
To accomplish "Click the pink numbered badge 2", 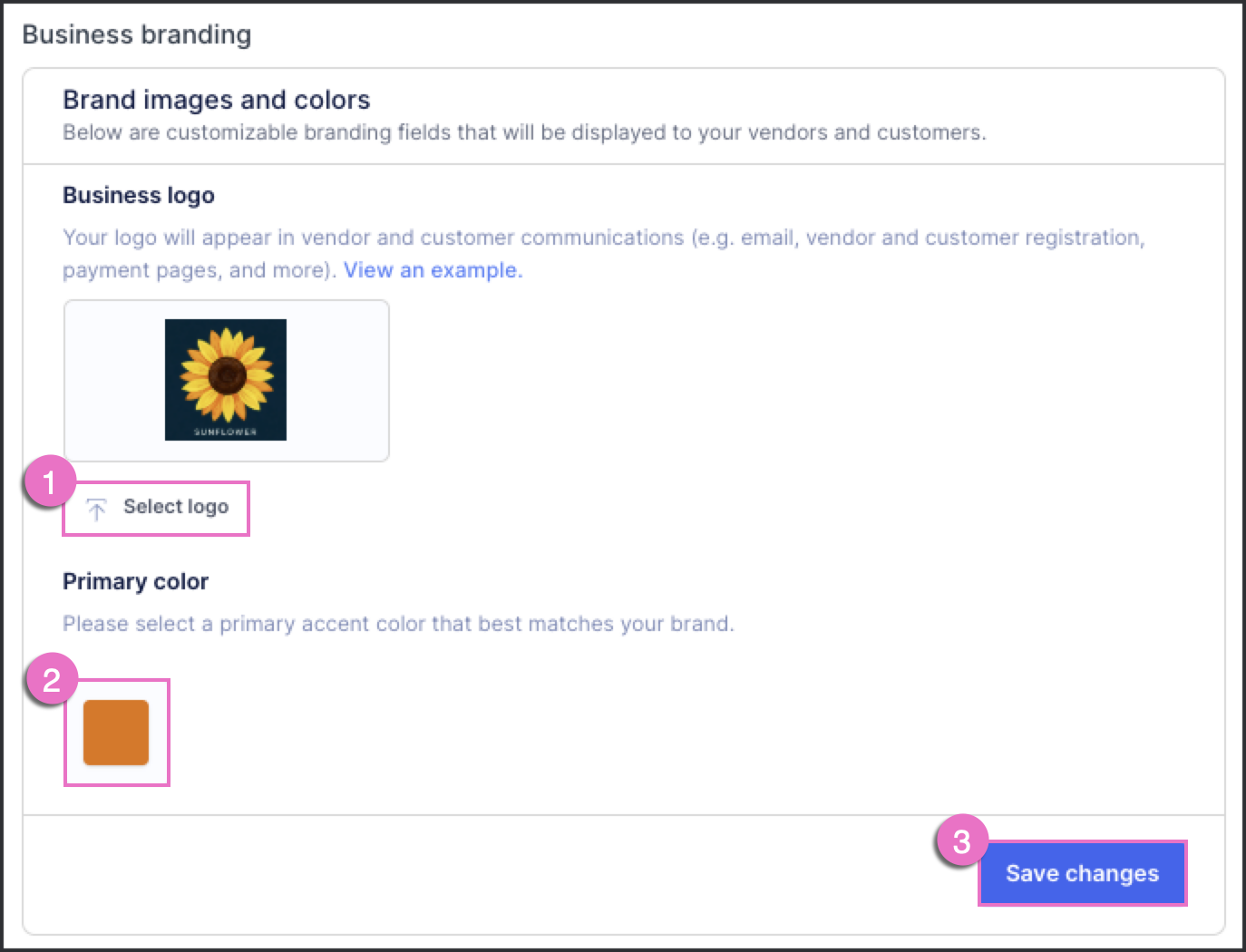I will coord(52,679).
